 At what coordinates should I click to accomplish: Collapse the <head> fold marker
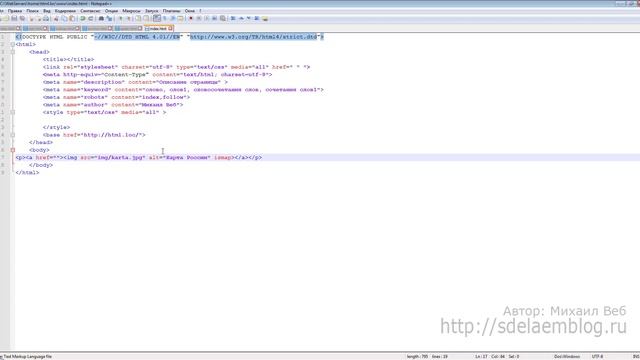coord(13,52)
